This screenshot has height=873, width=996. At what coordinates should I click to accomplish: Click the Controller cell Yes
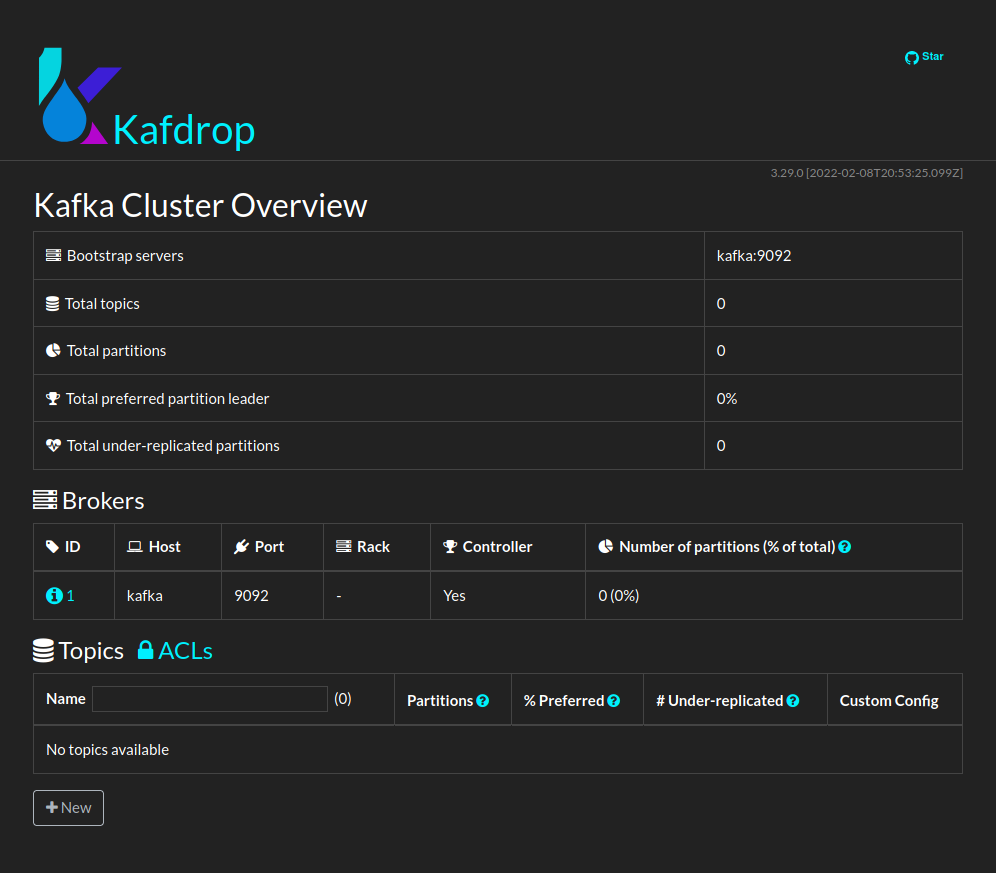click(454, 596)
